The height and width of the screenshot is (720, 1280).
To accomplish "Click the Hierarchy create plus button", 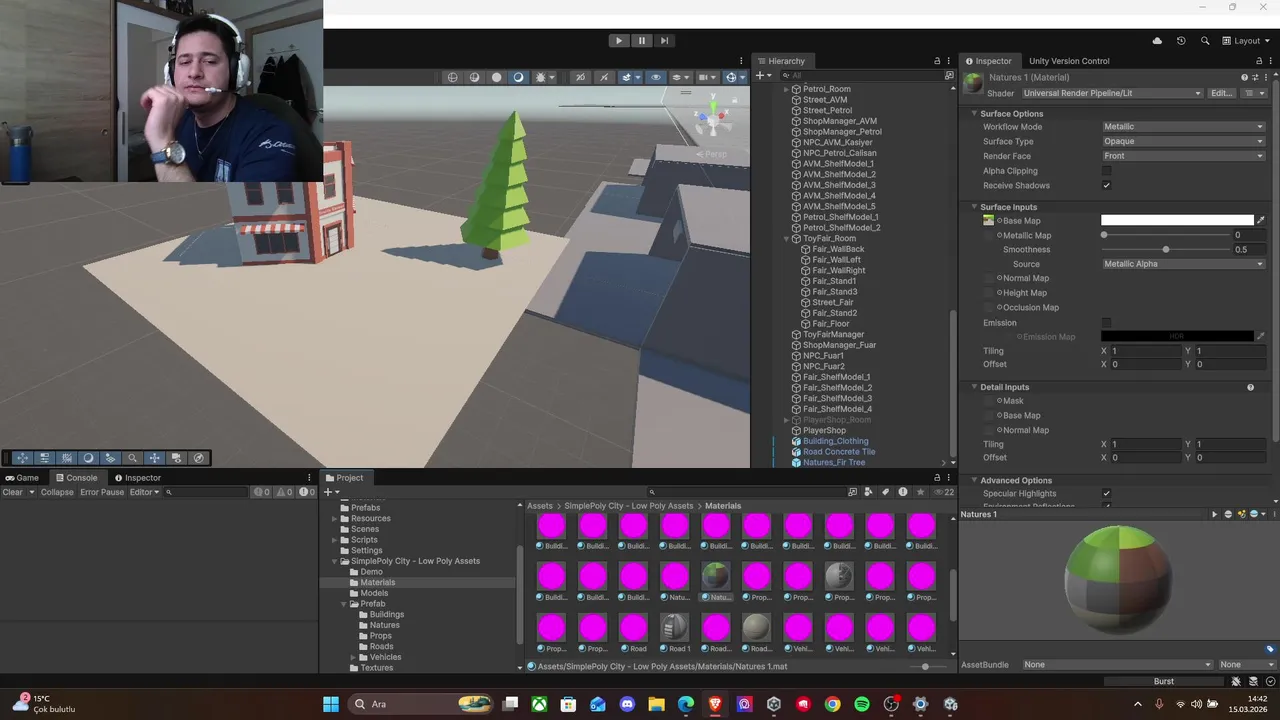I will (763, 75).
